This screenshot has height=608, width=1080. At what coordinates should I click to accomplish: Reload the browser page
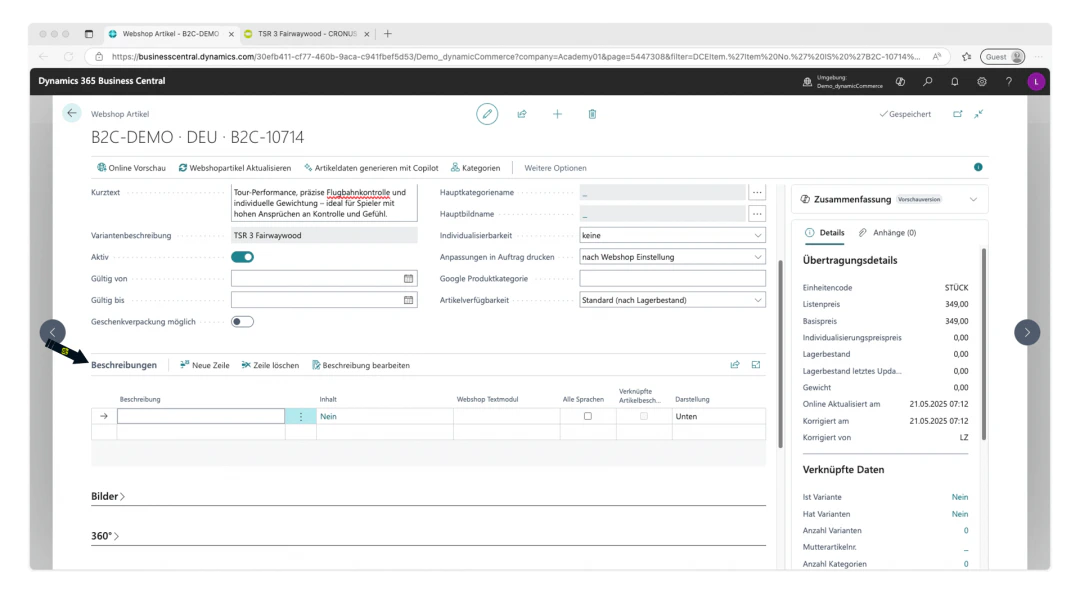[68, 56]
